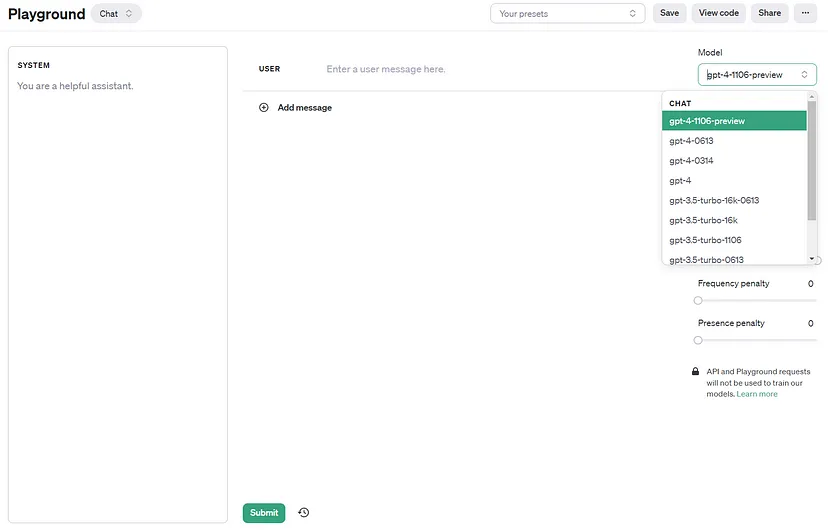The width and height of the screenshot is (828, 531).
Task: Click the Save button
Action: tap(669, 14)
